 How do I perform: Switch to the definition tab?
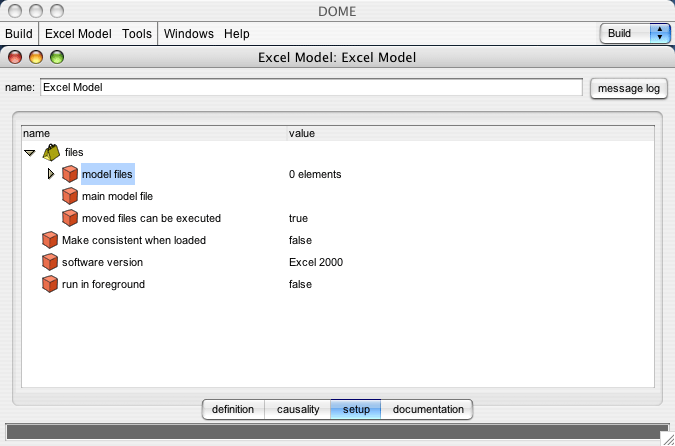233,409
